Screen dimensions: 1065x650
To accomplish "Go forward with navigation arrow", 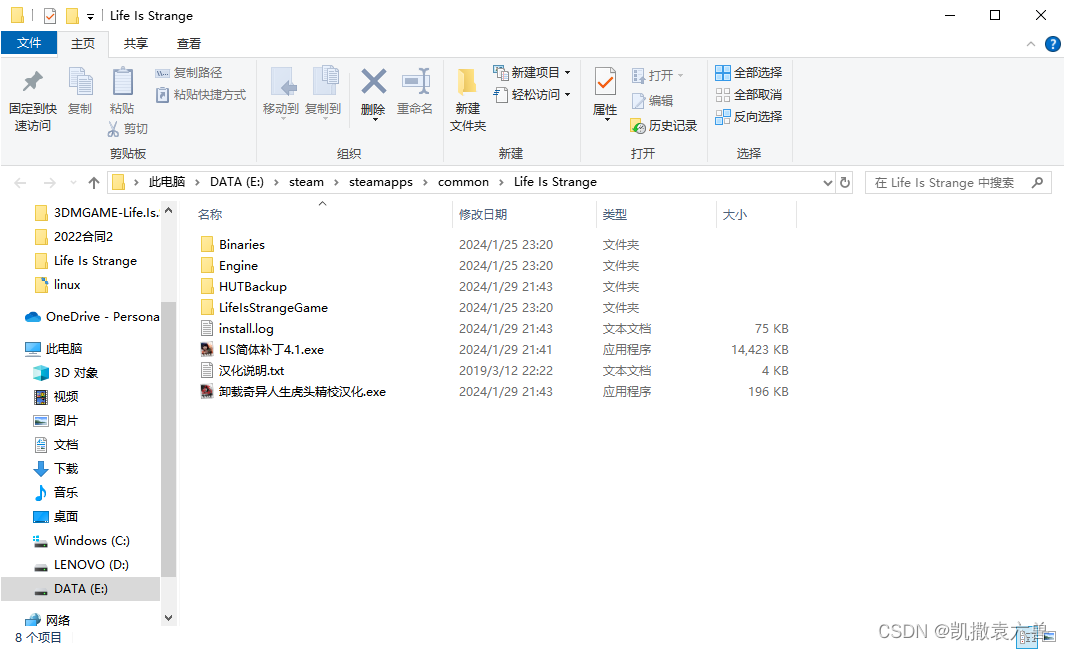I will point(50,183).
